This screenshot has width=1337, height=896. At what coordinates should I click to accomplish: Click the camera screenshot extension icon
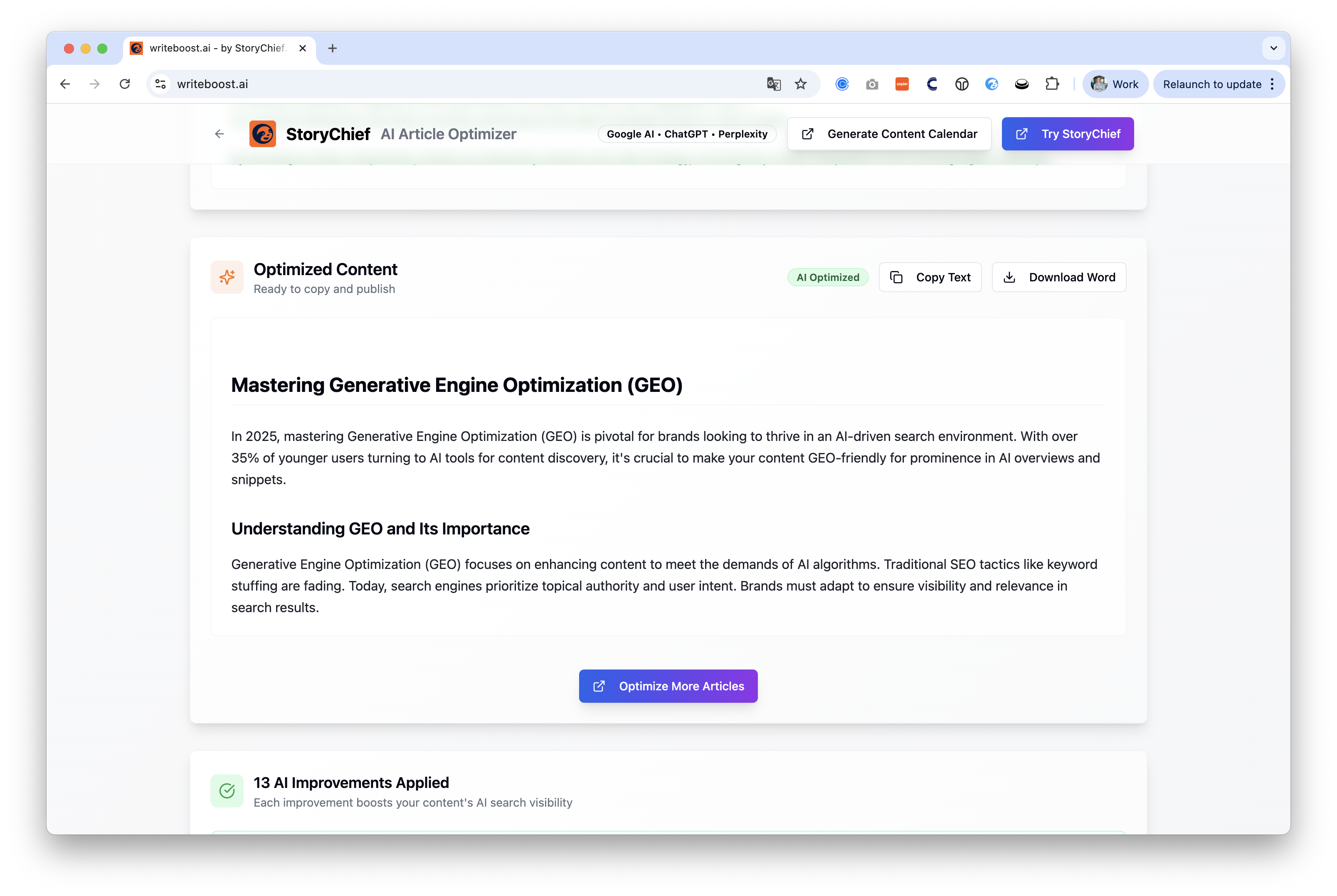(x=872, y=84)
